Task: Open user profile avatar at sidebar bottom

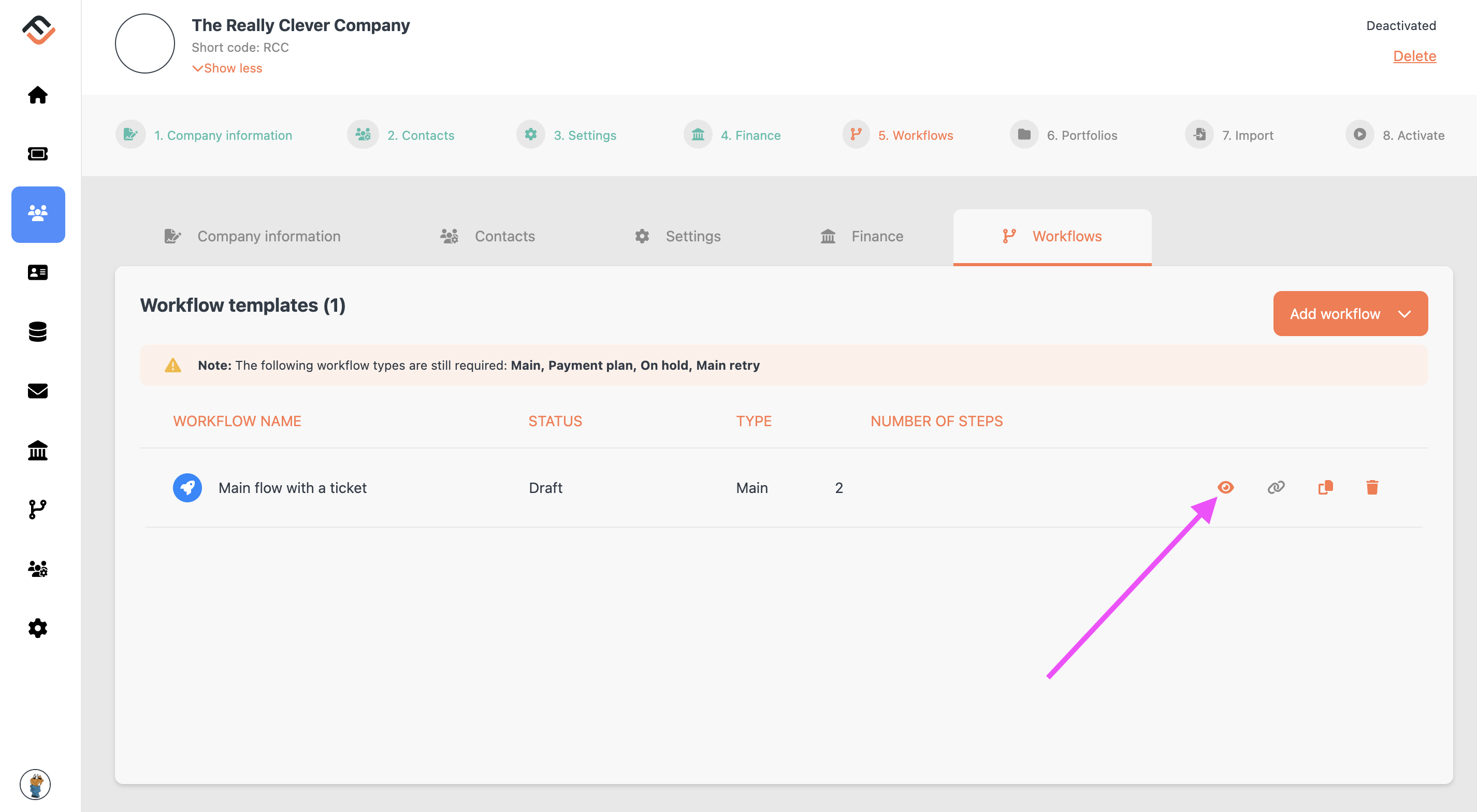Action: 36,784
